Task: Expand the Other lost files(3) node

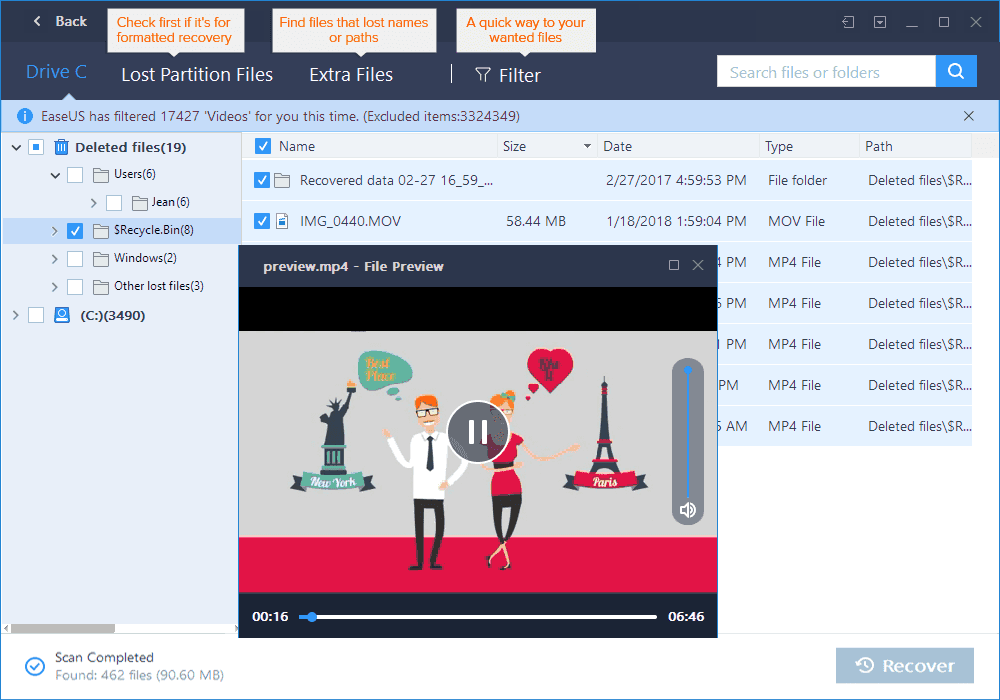Action: (55, 287)
